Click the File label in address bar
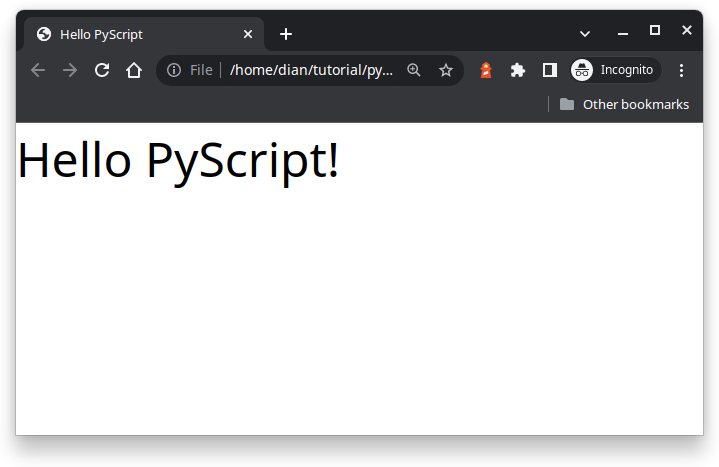Screen dimensions: 719x467 coord(201,70)
